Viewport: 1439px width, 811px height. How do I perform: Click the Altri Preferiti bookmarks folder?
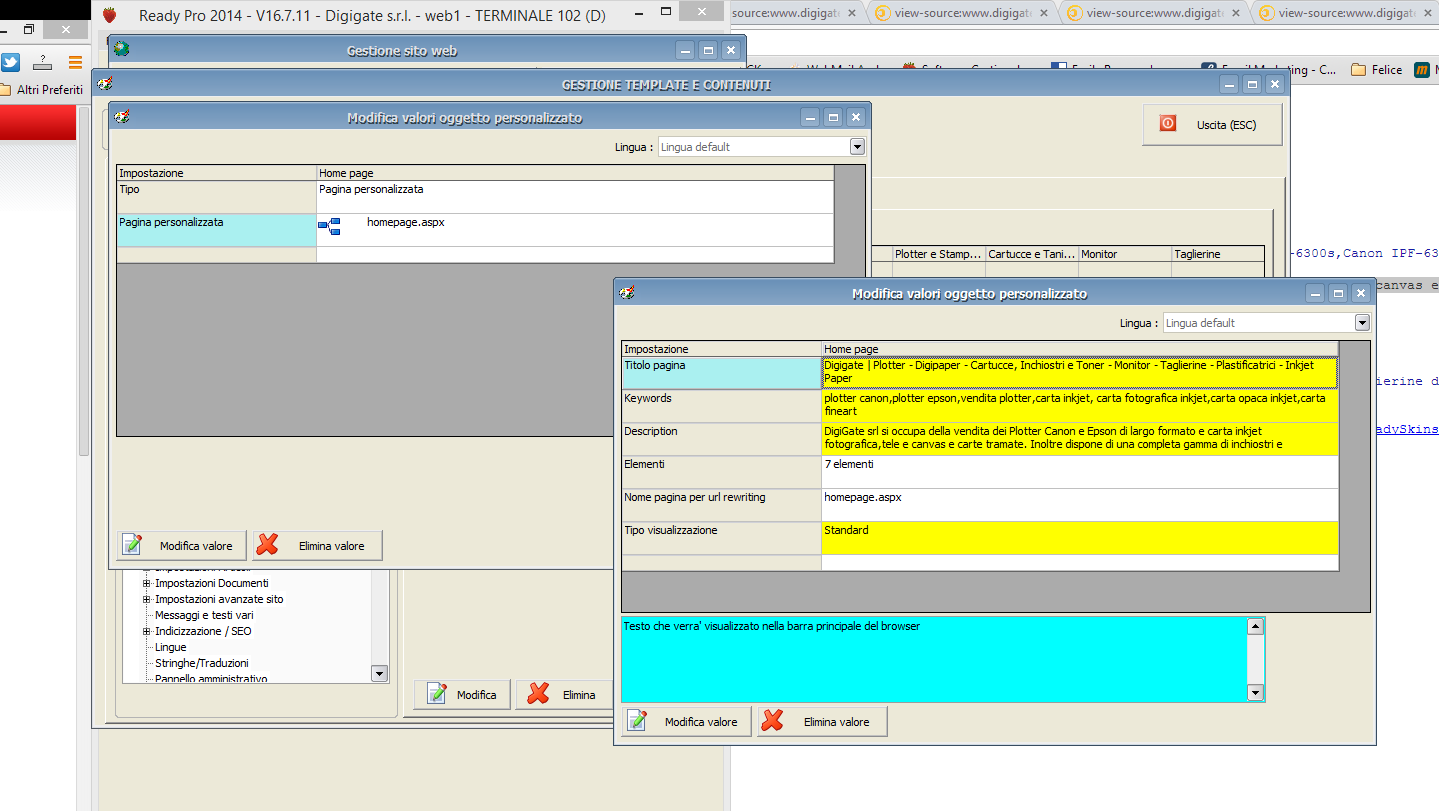click(x=42, y=90)
